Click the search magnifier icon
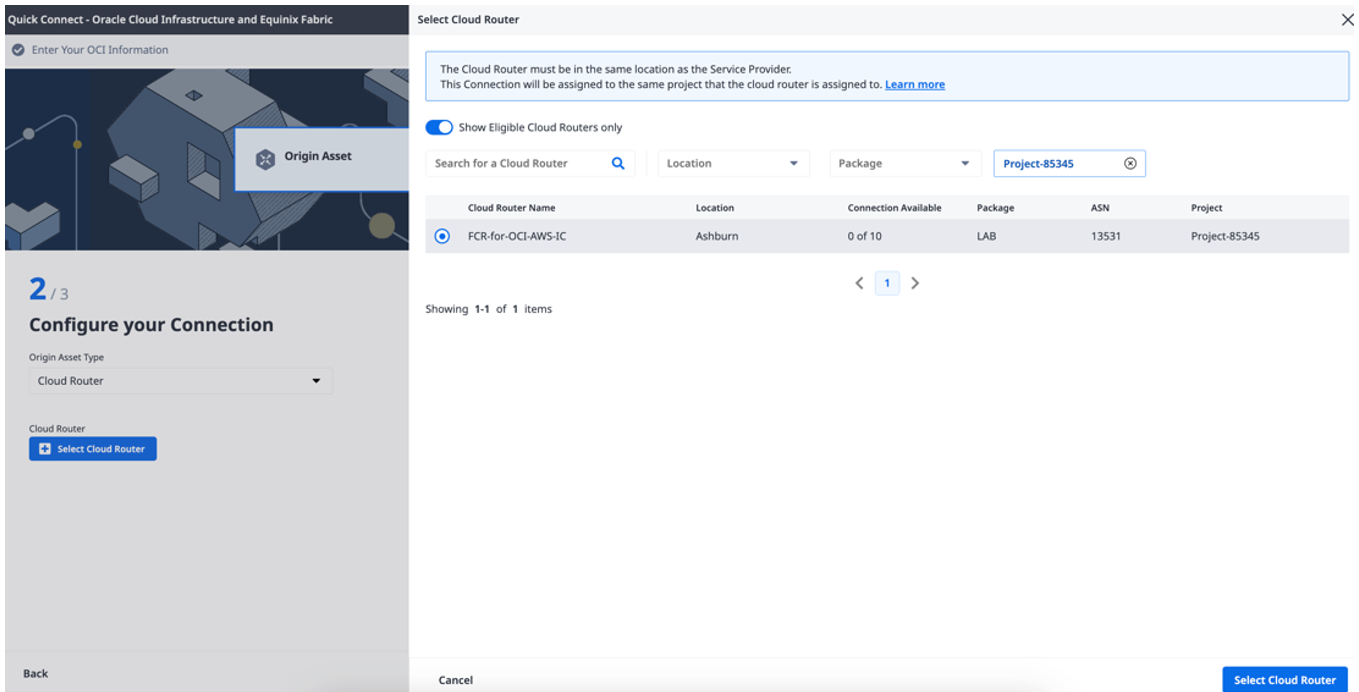Screen dimensions: 1359x692 tap(617, 164)
